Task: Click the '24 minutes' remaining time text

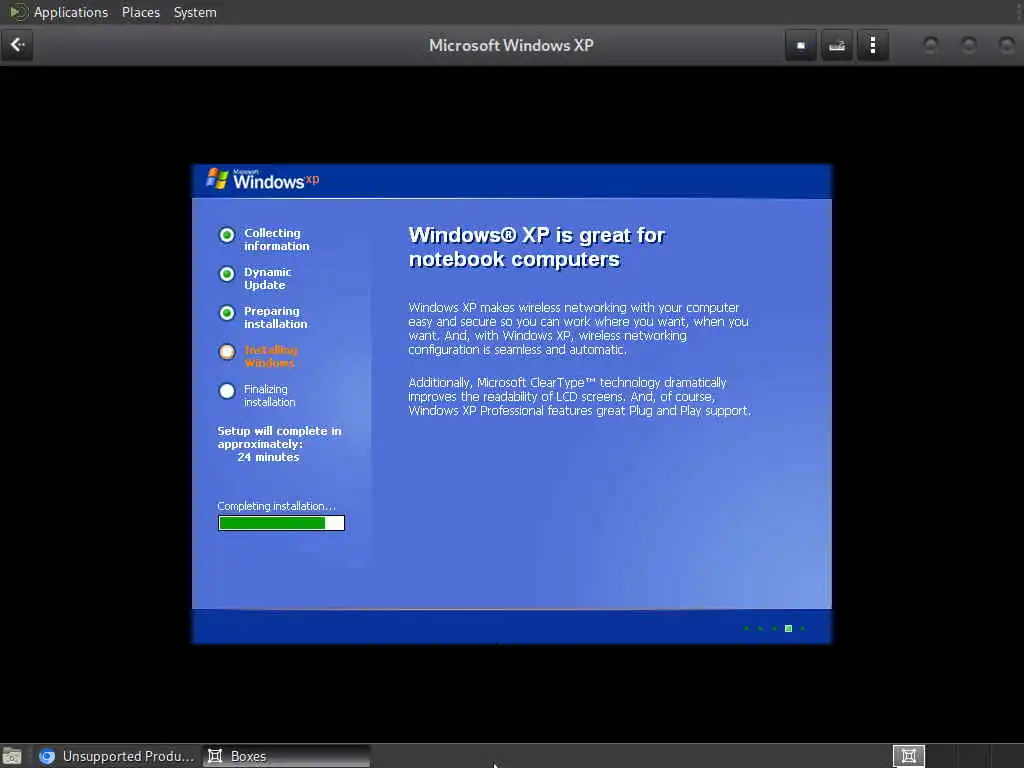Action: point(268,457)
